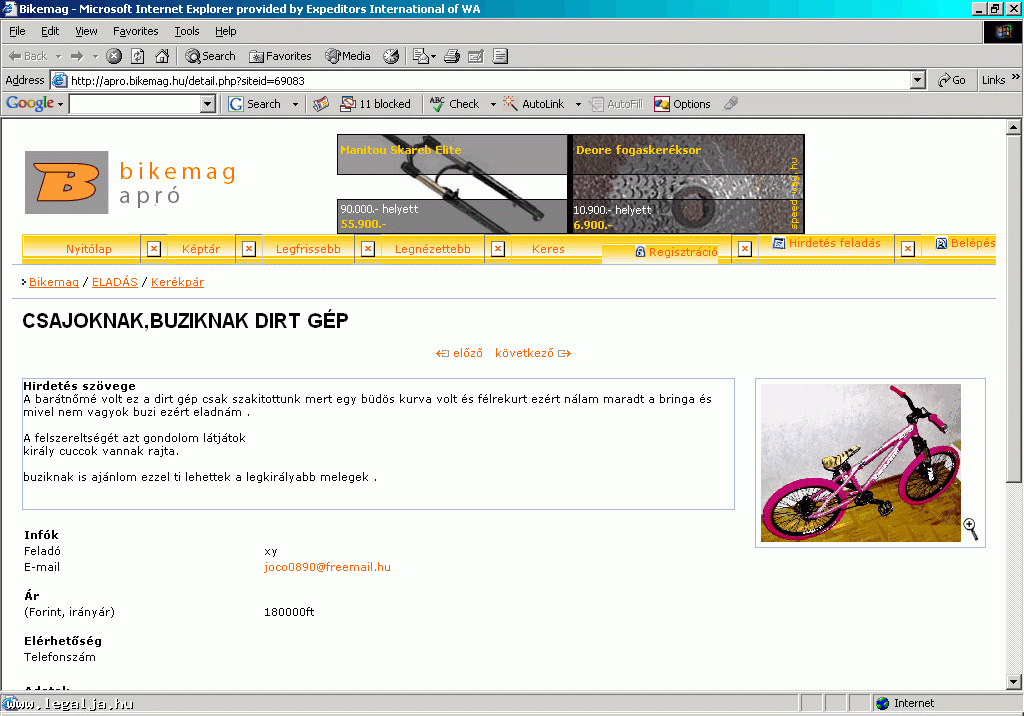Screen dimensions: 1024x716
Task: Click the highlighter pen icon in Google toolbar
Action: point(731,103)
